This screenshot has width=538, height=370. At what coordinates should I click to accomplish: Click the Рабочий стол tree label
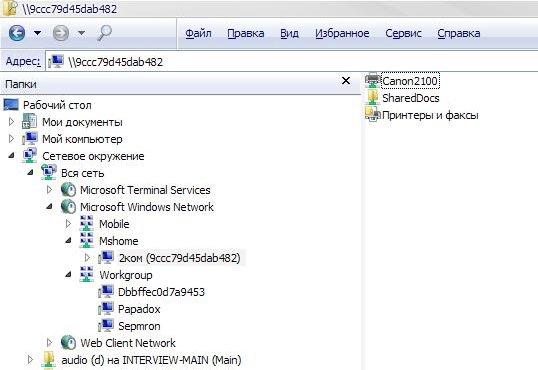57,105
